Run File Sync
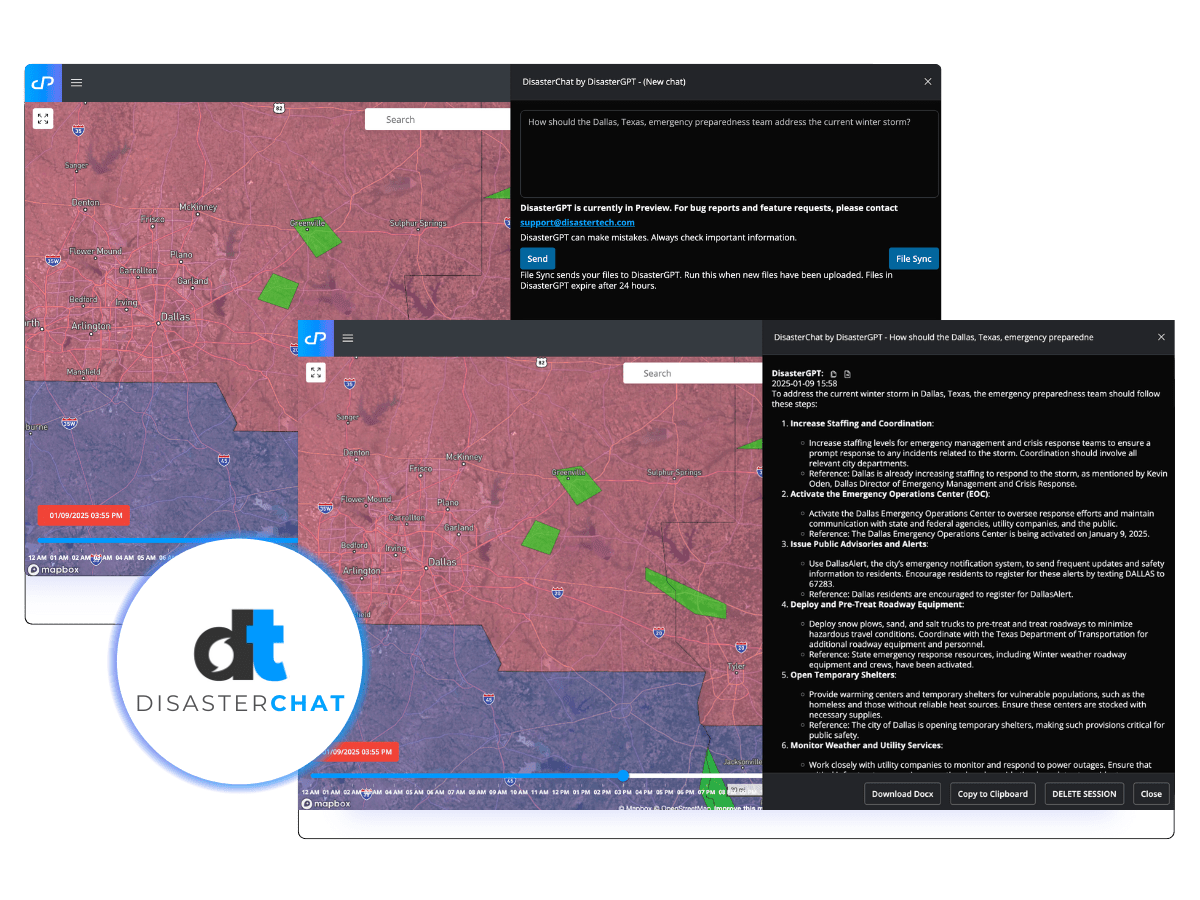Viewport: 1200px width, 900px height. [x=913, y=258]
